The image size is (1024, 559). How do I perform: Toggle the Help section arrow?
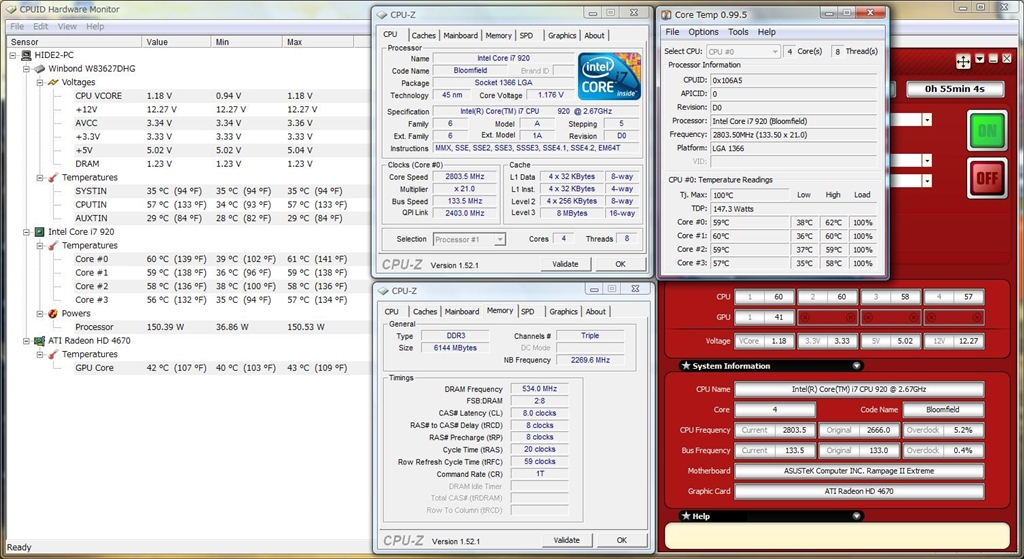[x=857, y=516]
